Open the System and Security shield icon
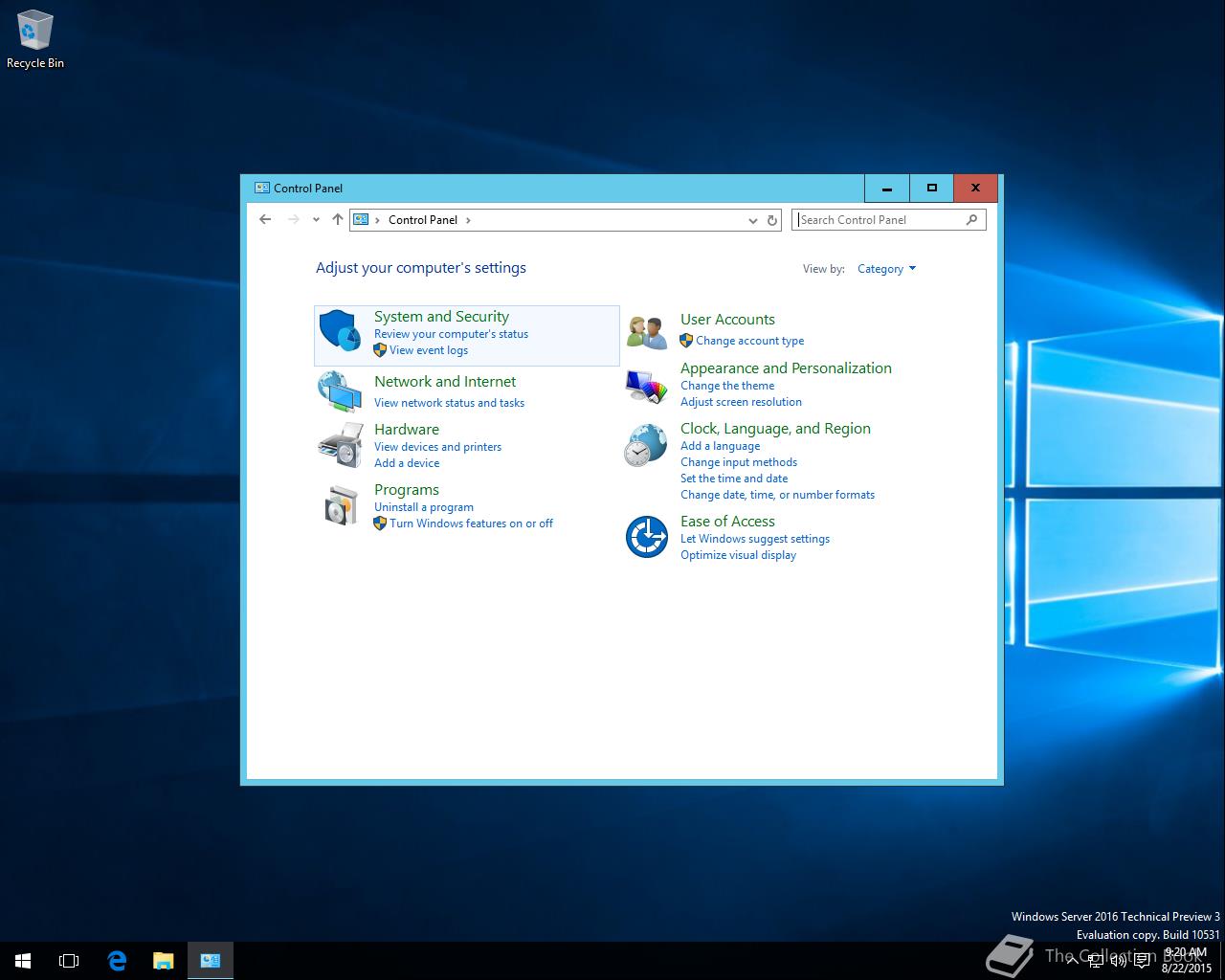 pyautogui.click(x=340, y=331)
